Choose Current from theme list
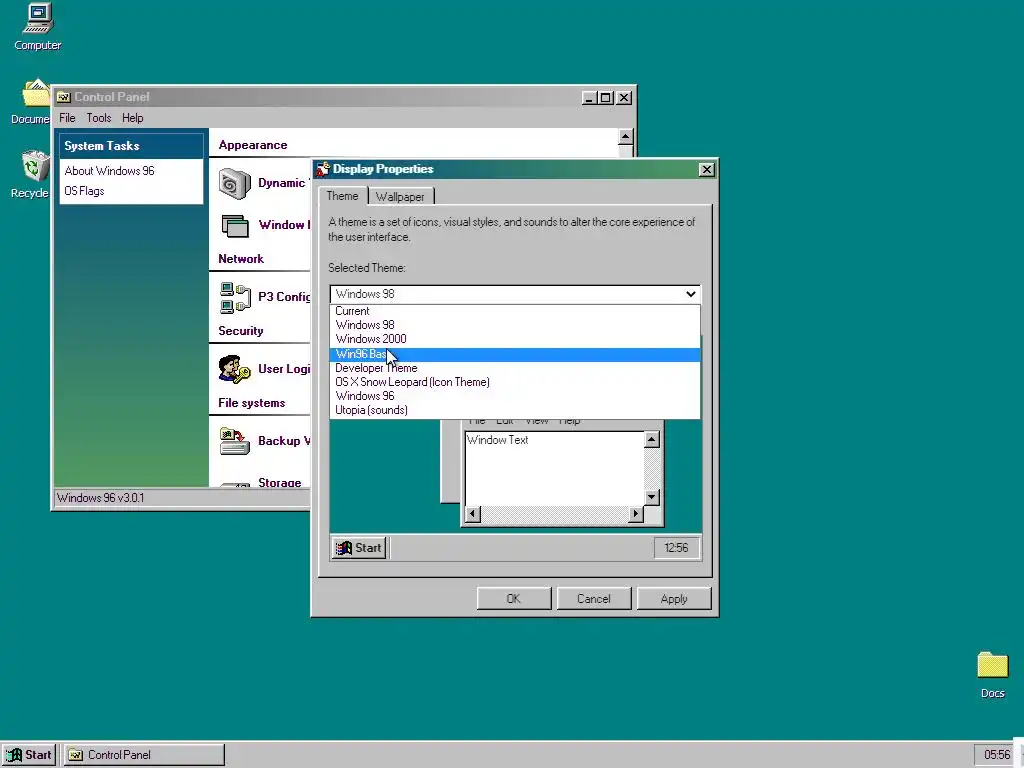 tap(515, 311)
